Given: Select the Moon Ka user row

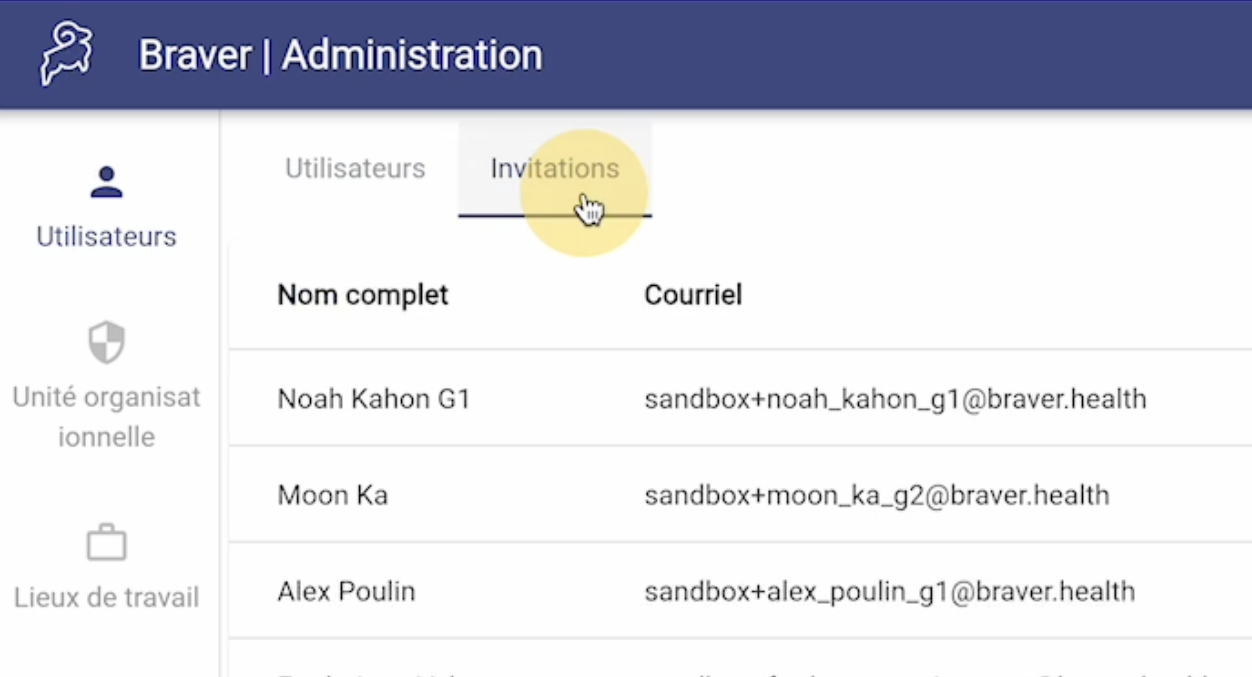Looking at the screenshot, I should [740, 495].
